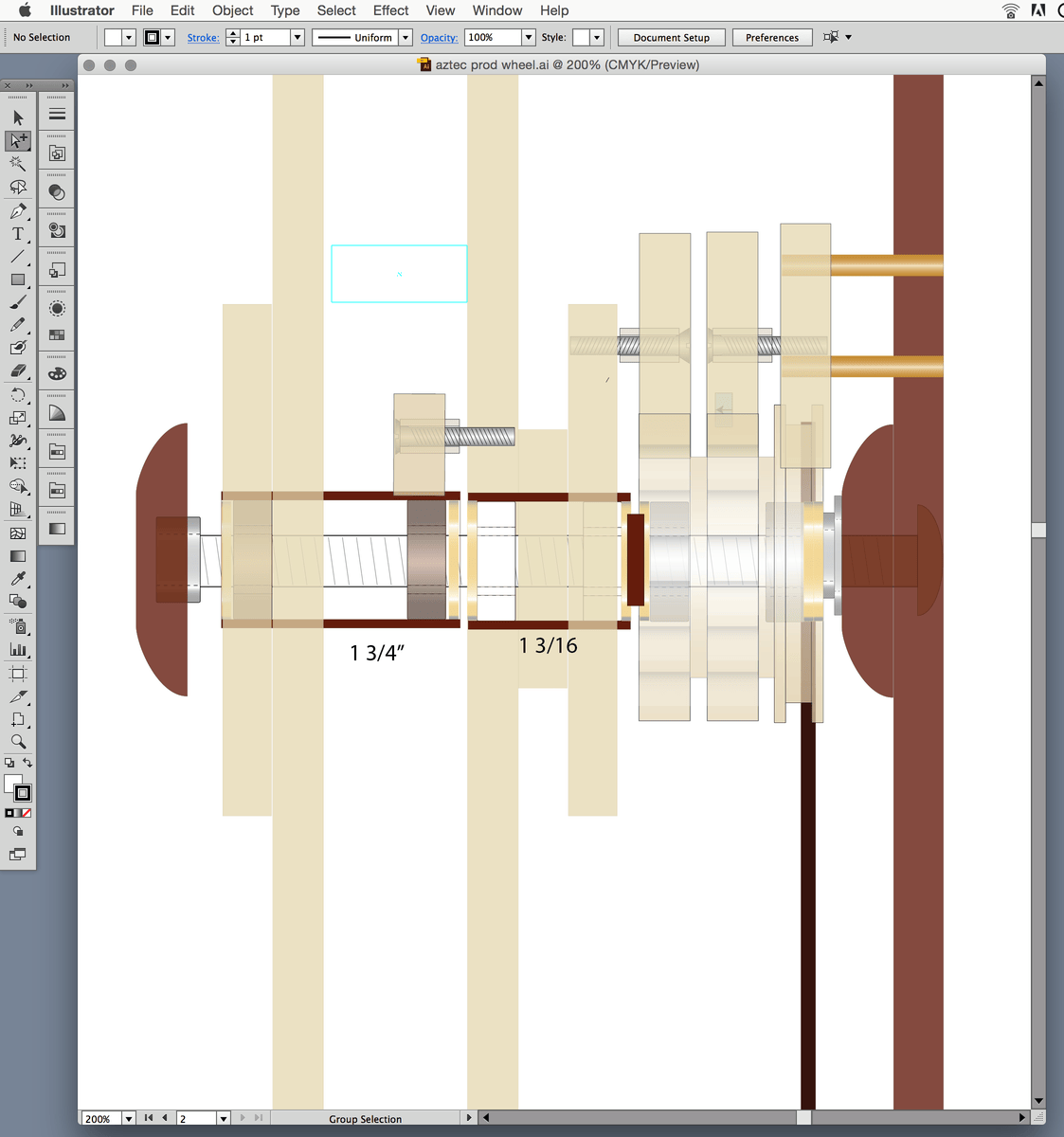Click the Document Setup button
The image size is (1064, 1137).
[x=671, y=37]
